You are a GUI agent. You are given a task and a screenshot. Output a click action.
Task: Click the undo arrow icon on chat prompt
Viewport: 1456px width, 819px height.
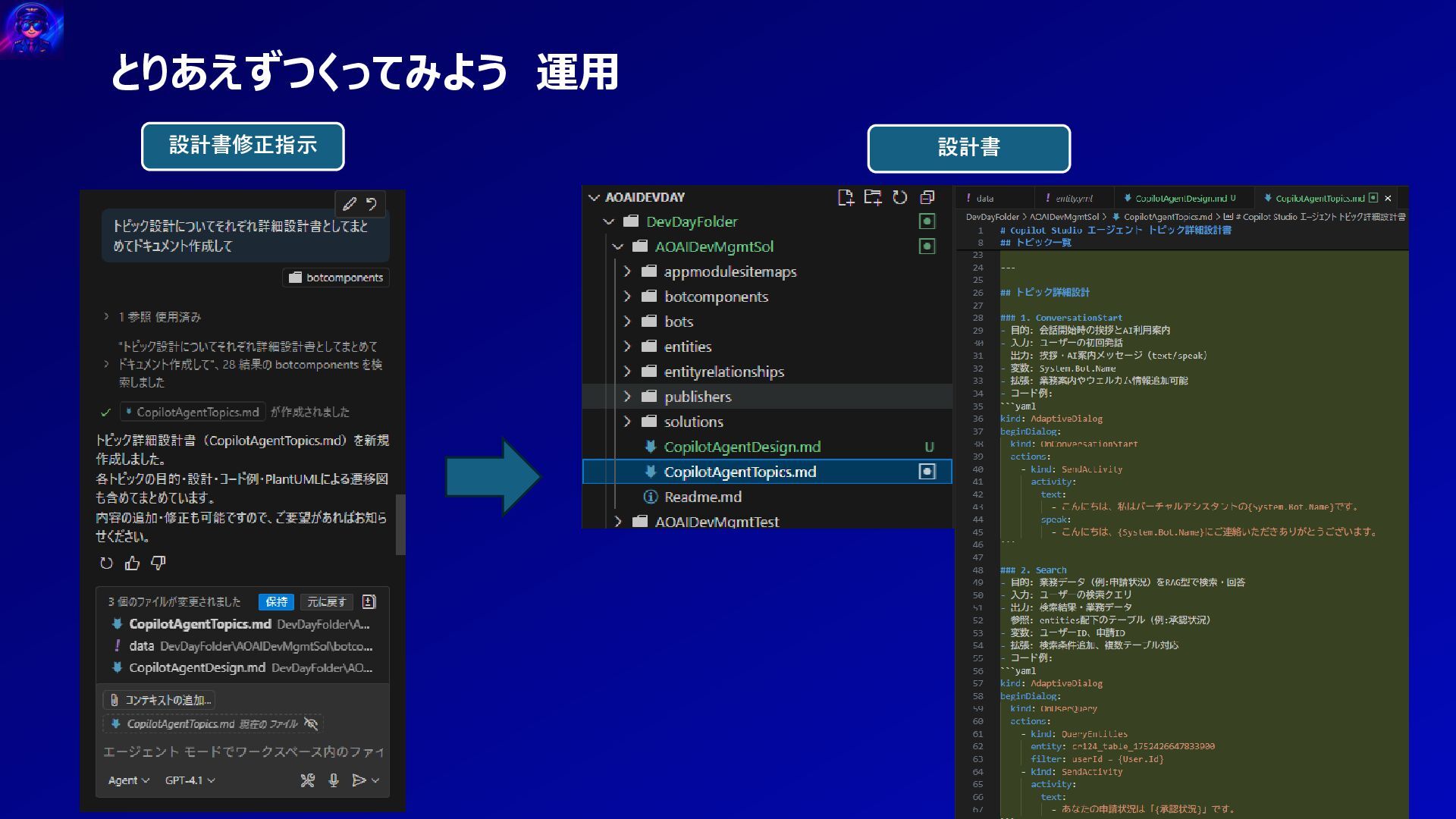click(372, 204)
